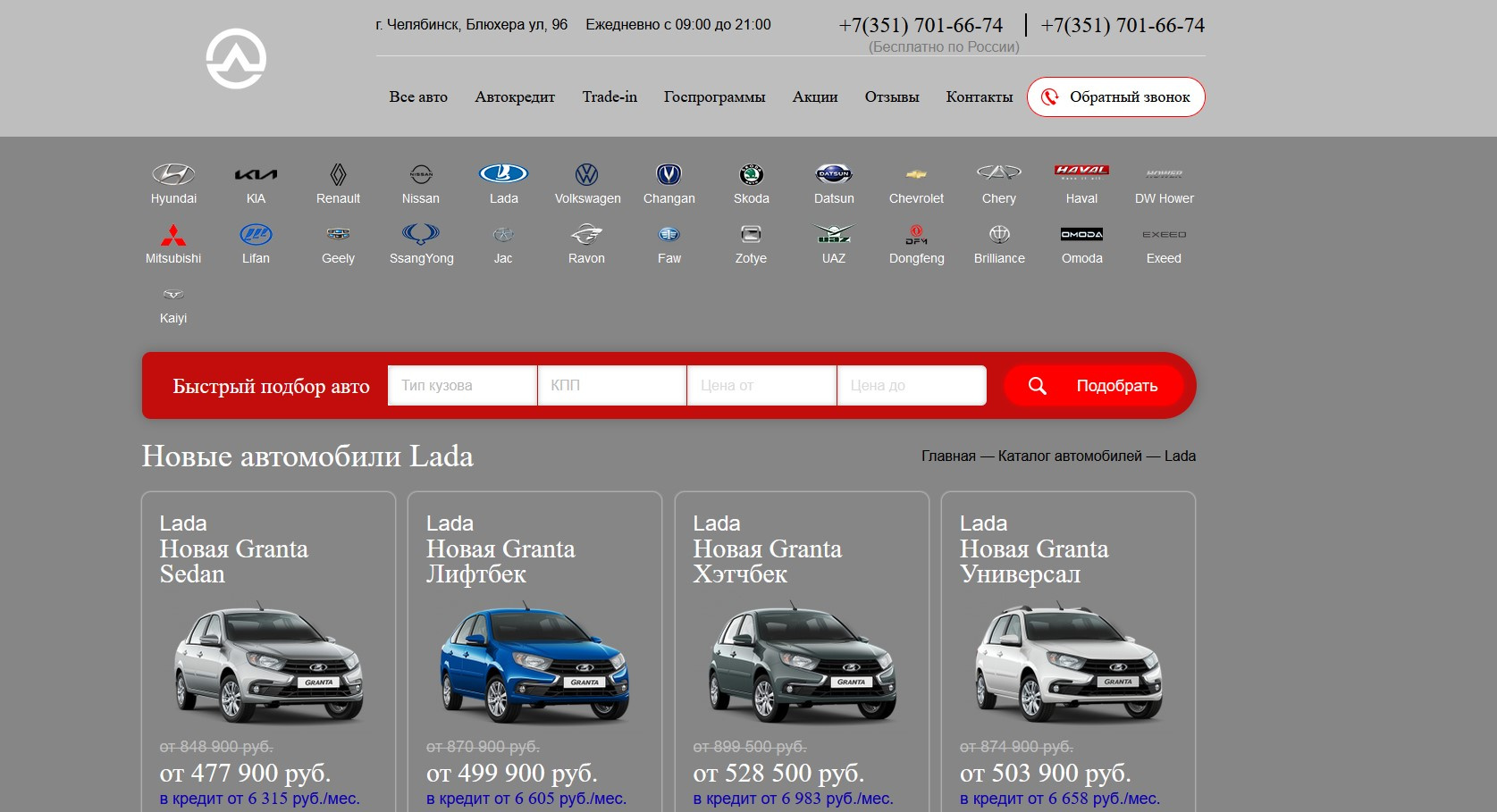Open 'Каталог автомобилей' breadcrumb link
Image resolution: width=1497 pixels, height=812 pixels.
click(1070, 456)
